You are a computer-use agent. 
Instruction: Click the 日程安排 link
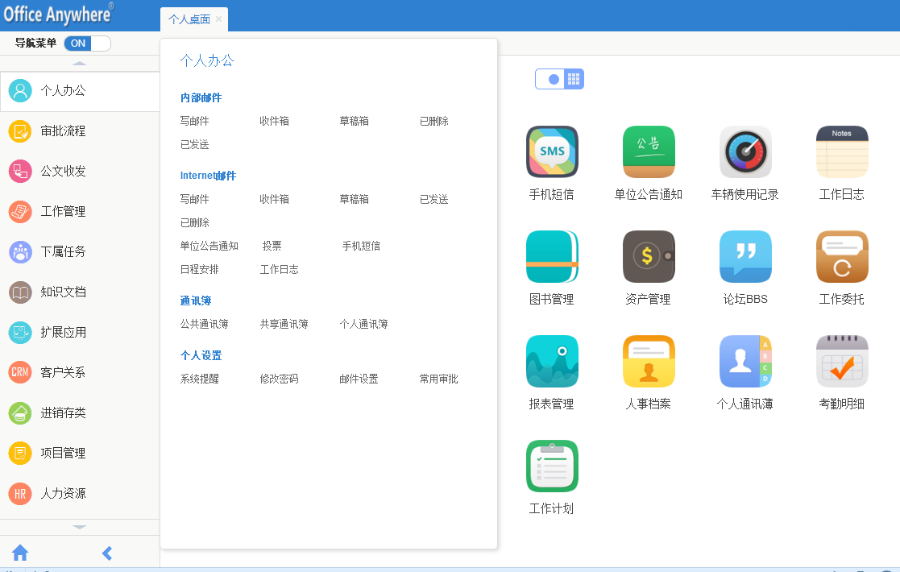pyautogui.click(x=199, y=270)
